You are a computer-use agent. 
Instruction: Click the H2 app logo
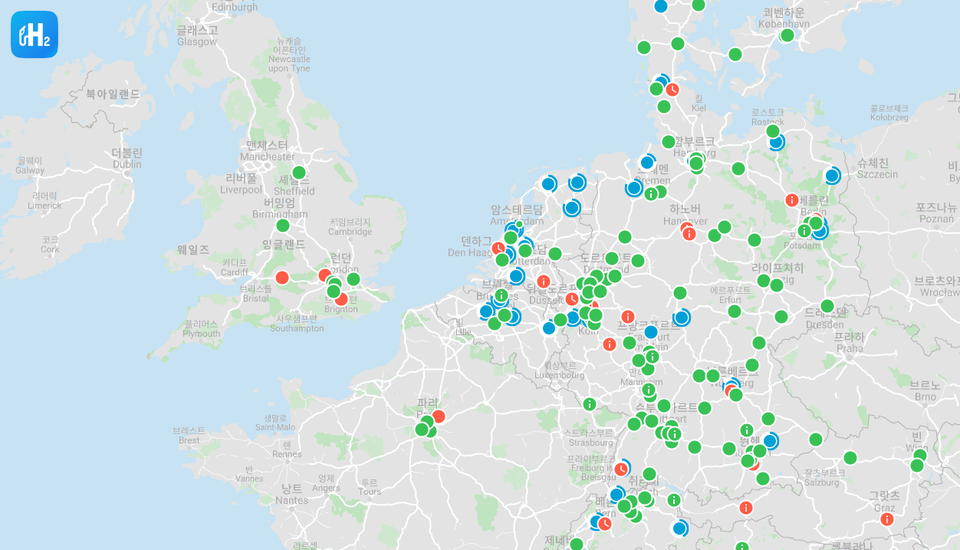[x=34, y=34]
